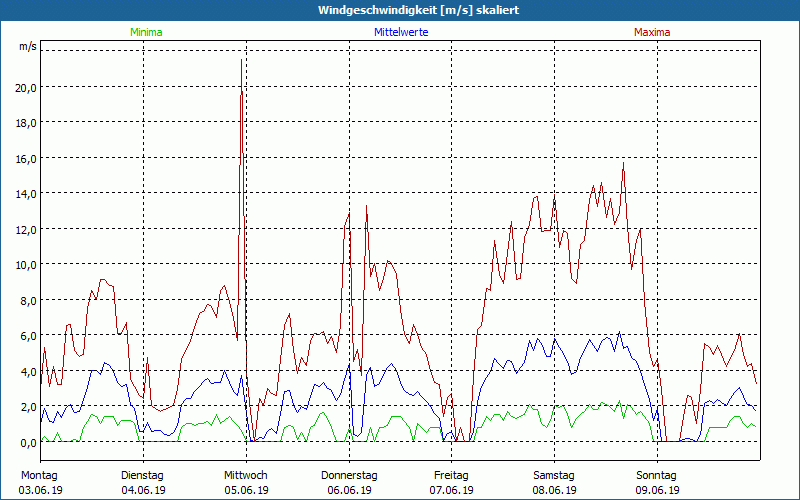Click the green 'Minima' legend label
Image resolution: width=800 pixels, height=500 pixels.
[146, 32]
